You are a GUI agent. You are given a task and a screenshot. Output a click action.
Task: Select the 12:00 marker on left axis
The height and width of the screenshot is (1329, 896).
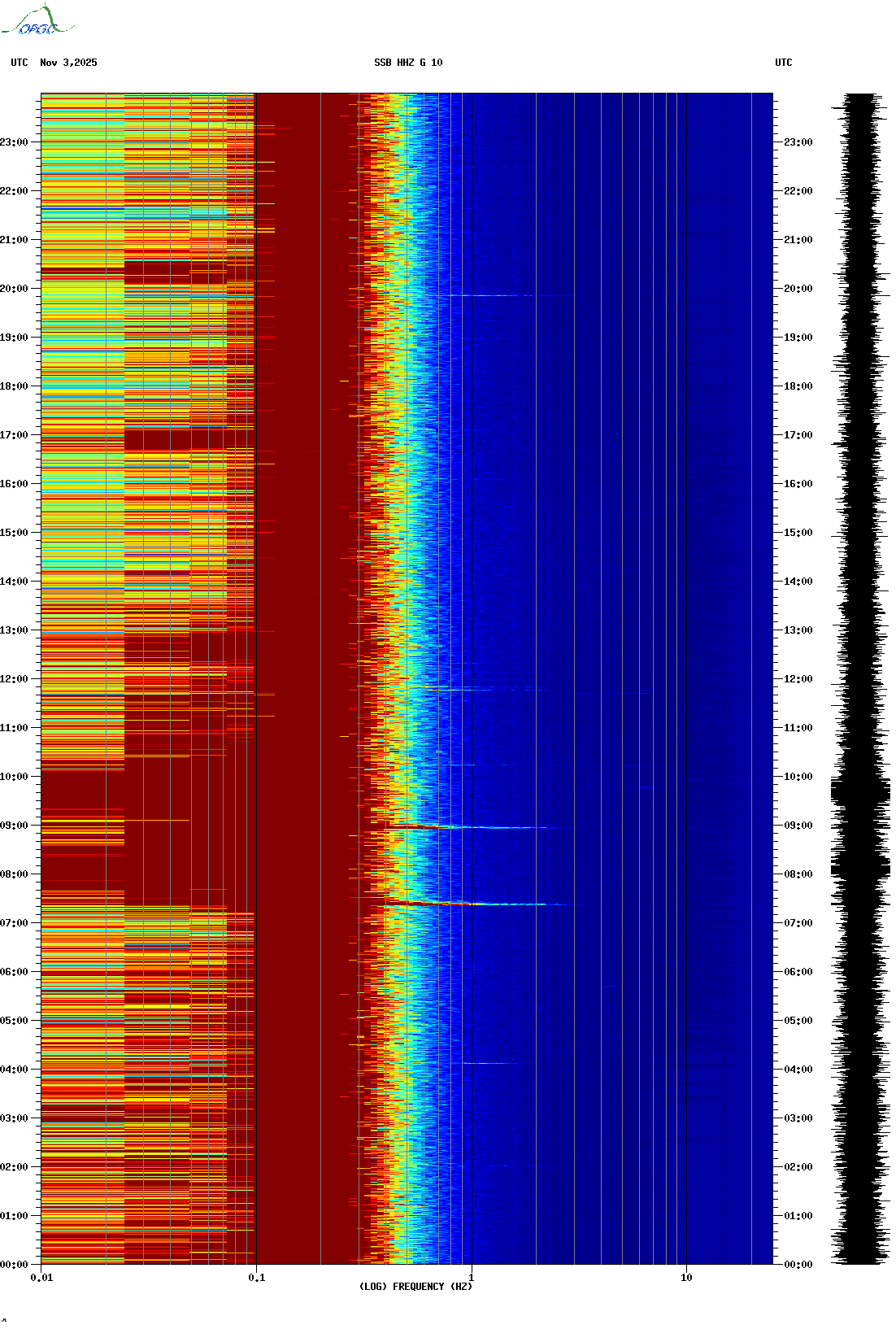[x=15, y=679]
